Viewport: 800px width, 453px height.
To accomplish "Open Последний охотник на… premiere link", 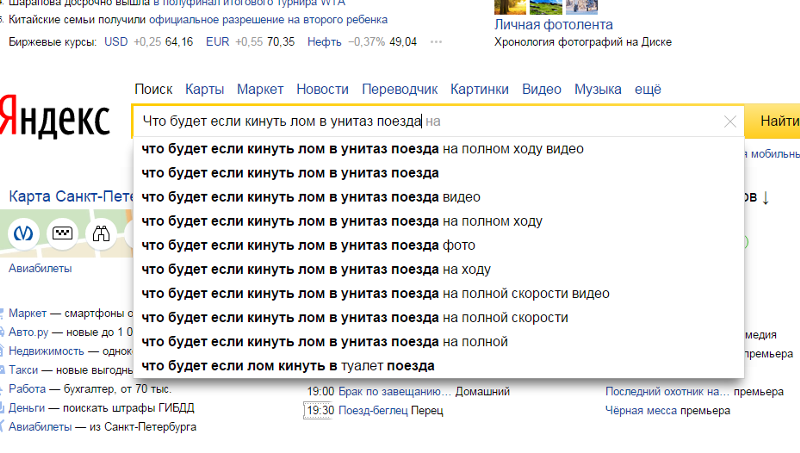I will [x=667, y=392].
